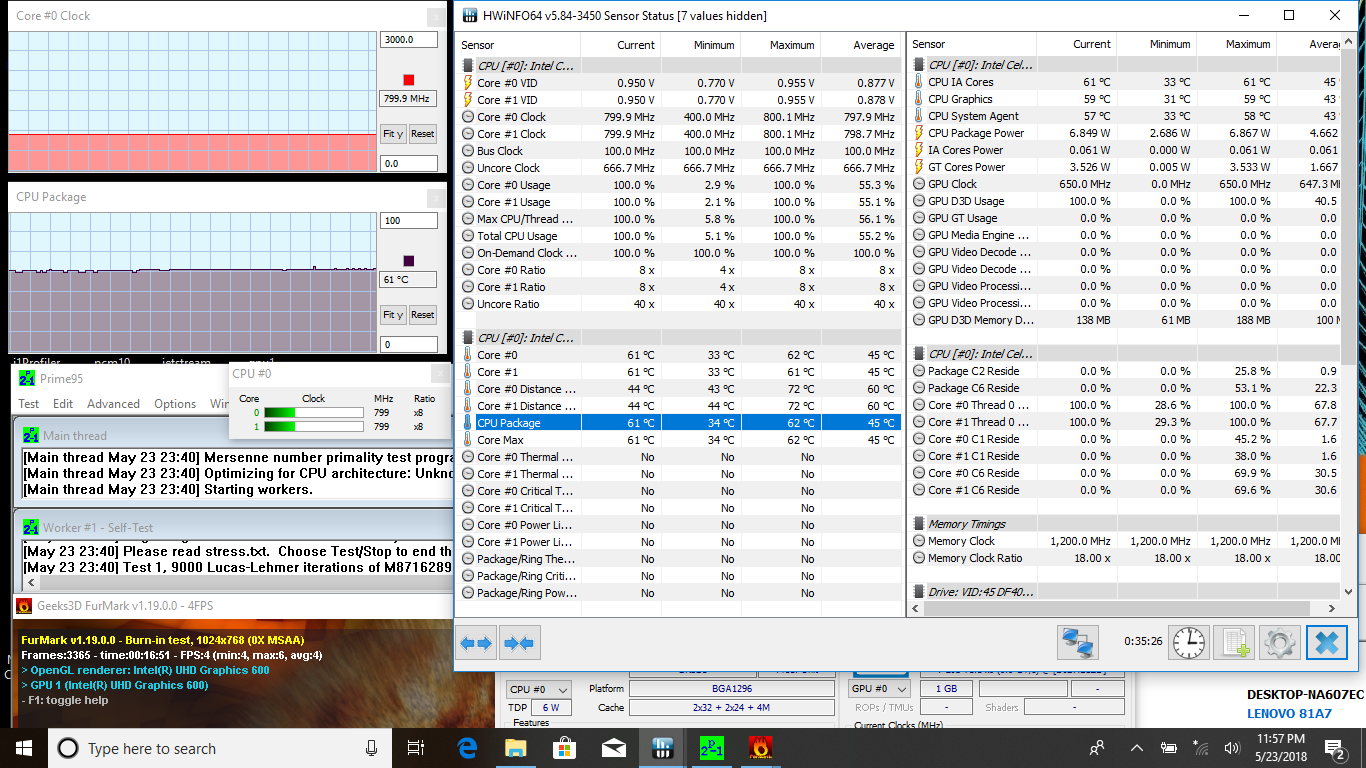
Task: Select the Package C6 Residency row
Action: tap(1124, 388)
